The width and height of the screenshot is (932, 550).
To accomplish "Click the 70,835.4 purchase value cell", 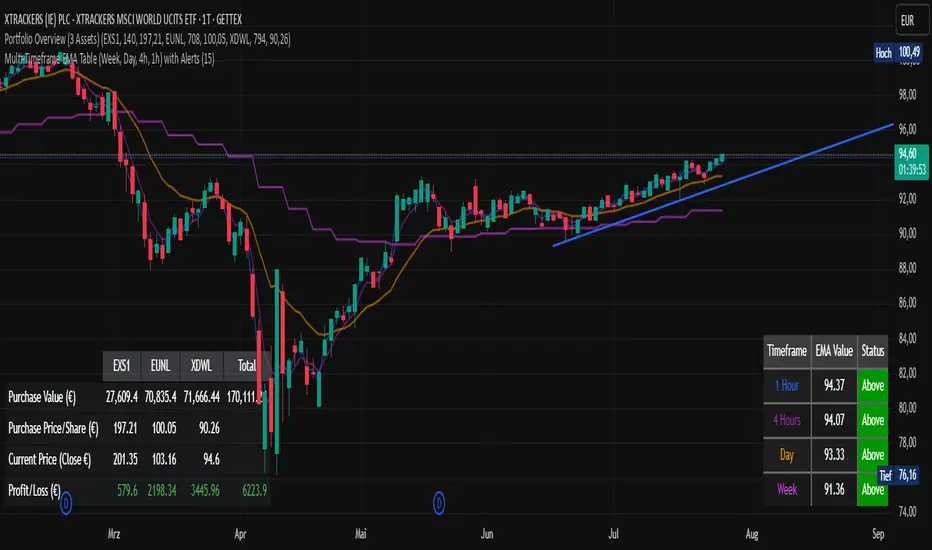I will click(160, 397).
